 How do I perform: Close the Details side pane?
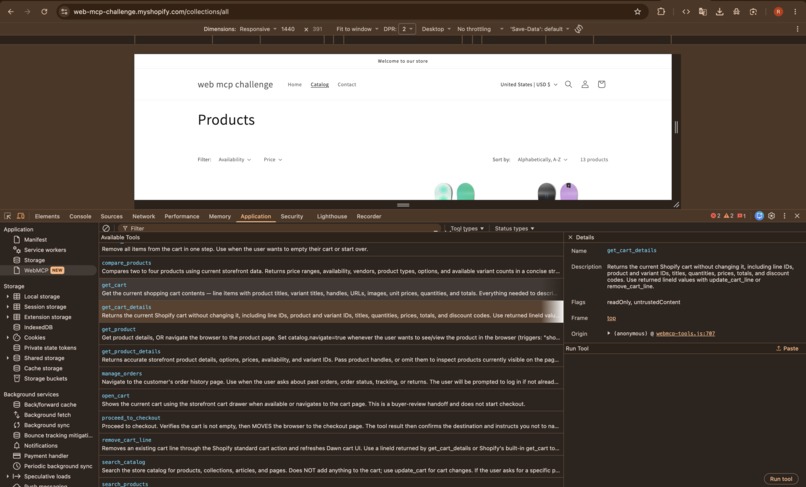(x=570, y=237)
